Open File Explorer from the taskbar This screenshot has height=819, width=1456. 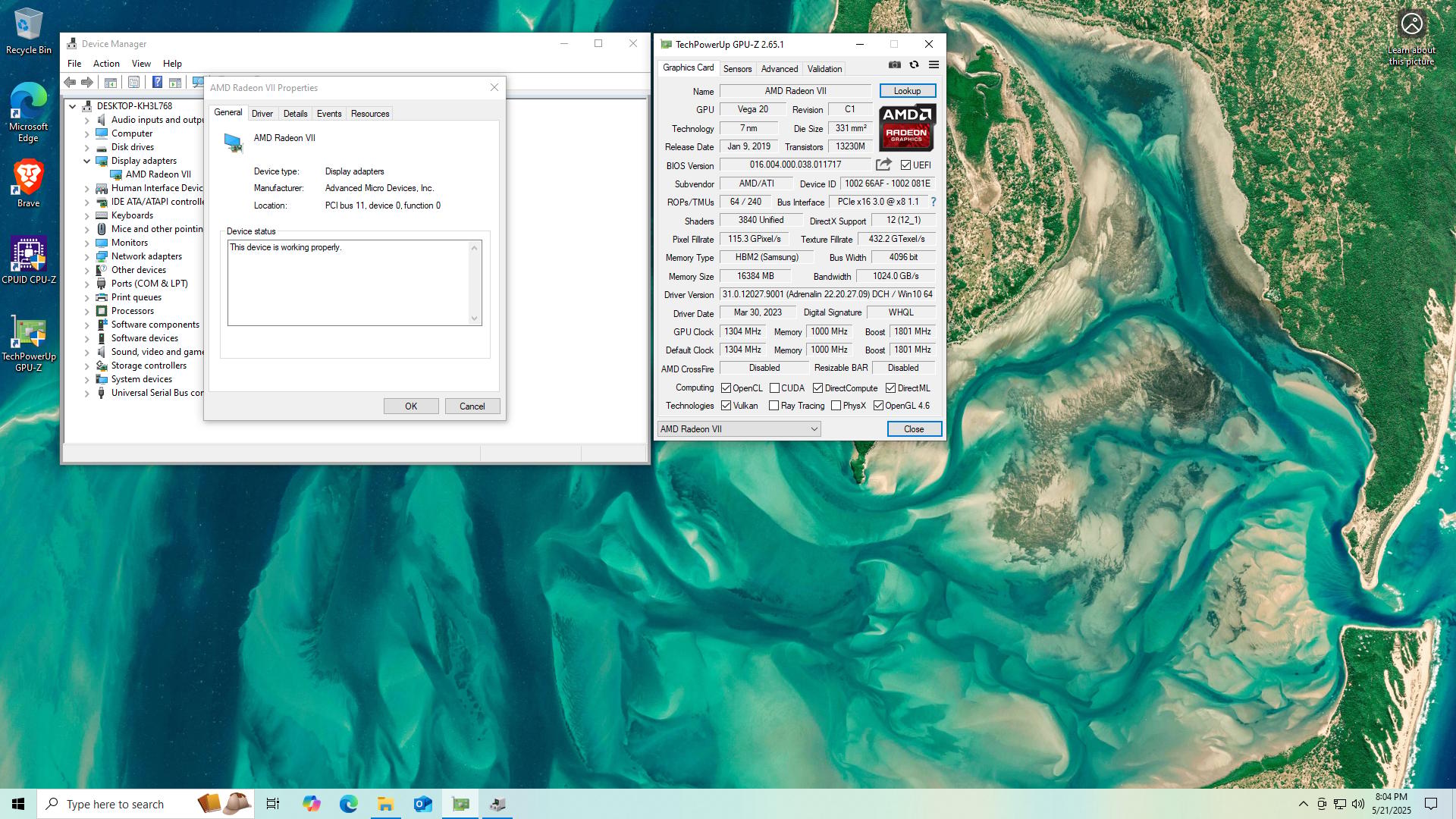pyautogui.click(x=385, y=804)
